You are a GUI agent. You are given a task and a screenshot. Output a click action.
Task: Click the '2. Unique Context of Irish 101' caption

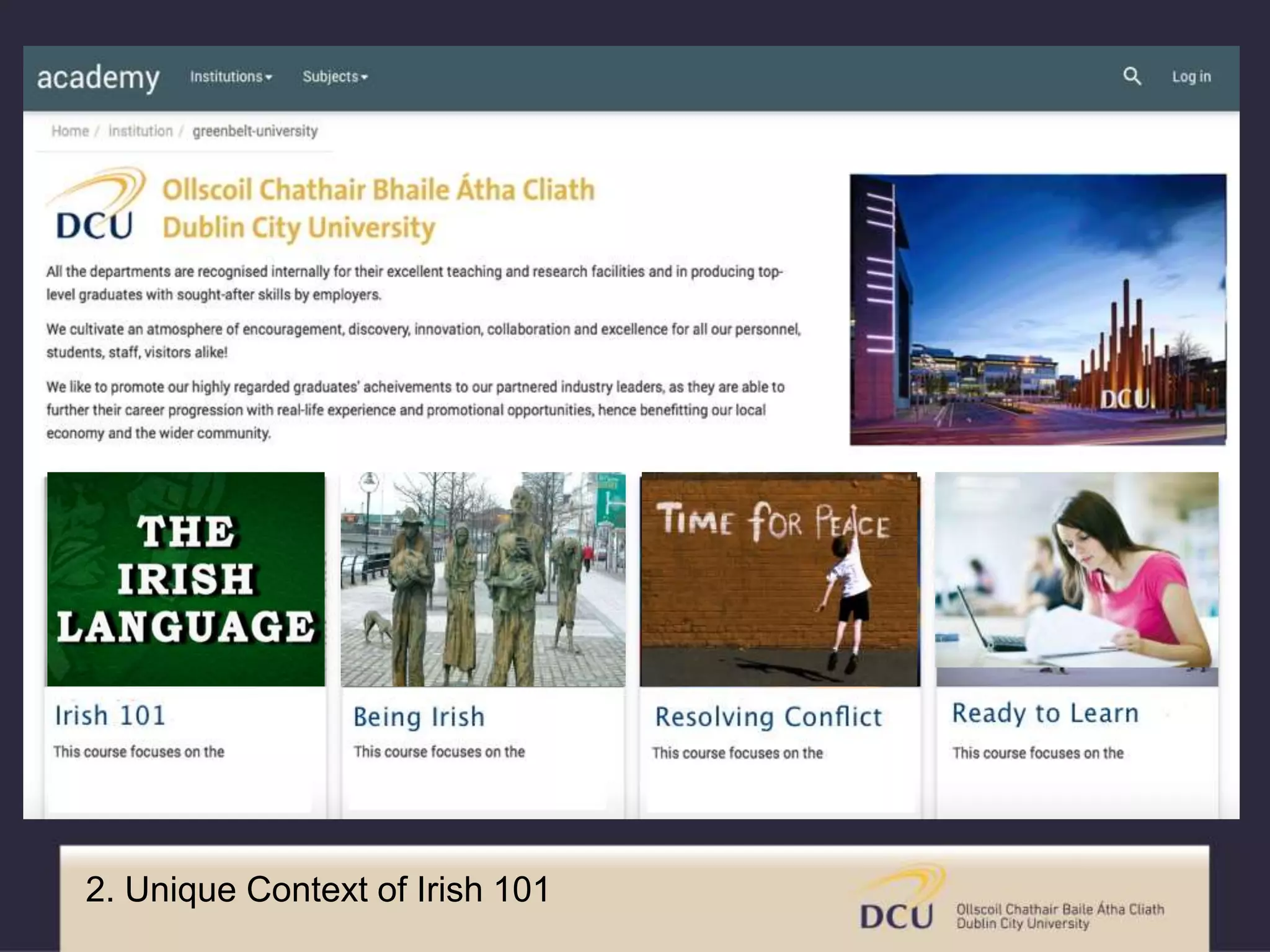[317, 889]
